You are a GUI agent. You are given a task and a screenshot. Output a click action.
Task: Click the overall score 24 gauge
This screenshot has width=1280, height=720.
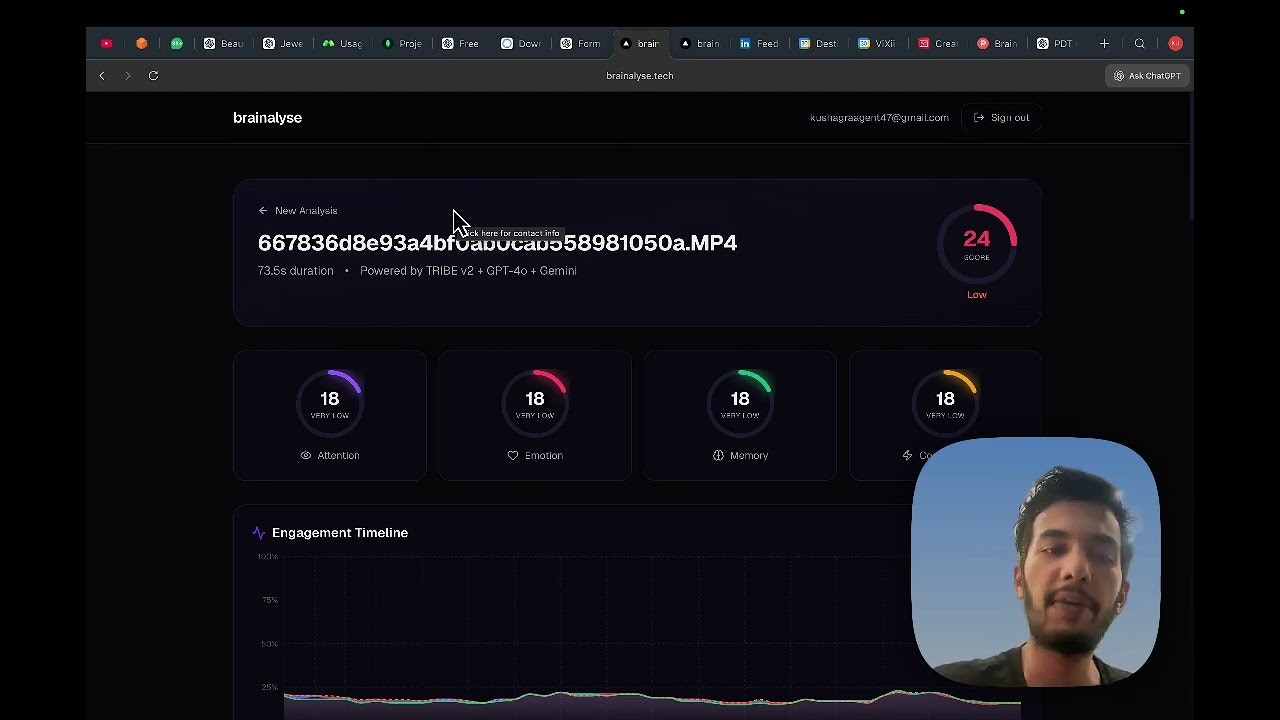point(977,243)
